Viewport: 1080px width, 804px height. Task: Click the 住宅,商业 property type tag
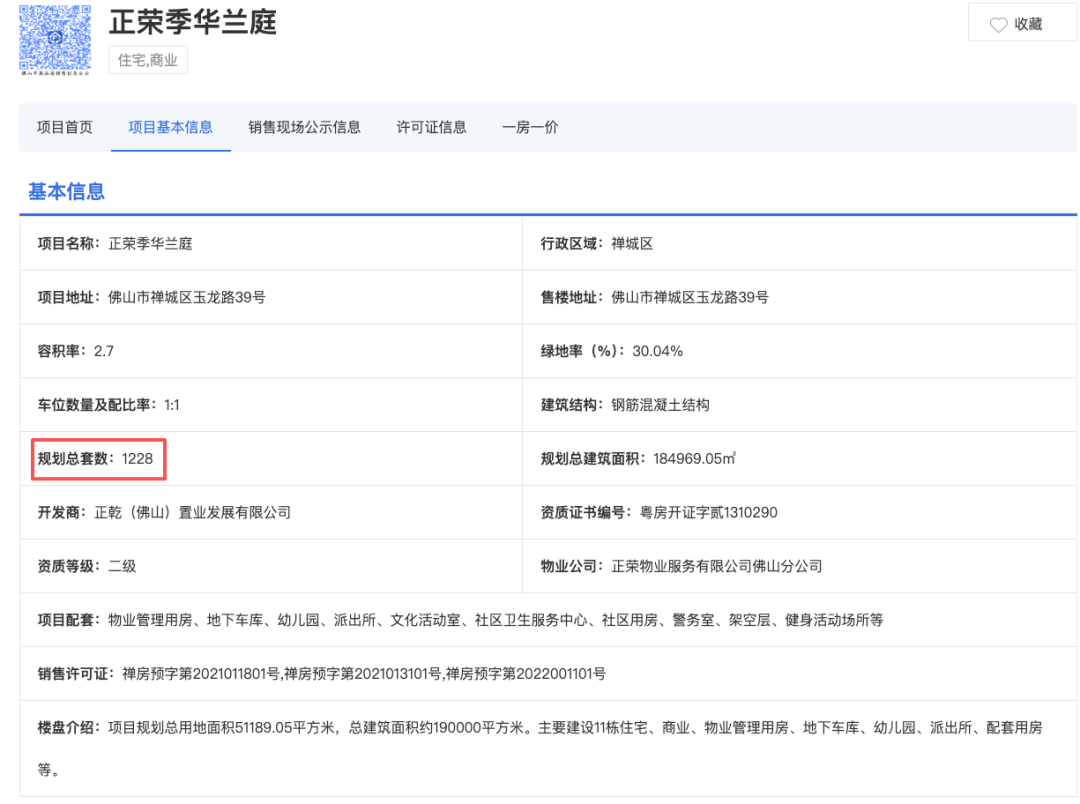[148, 60]
